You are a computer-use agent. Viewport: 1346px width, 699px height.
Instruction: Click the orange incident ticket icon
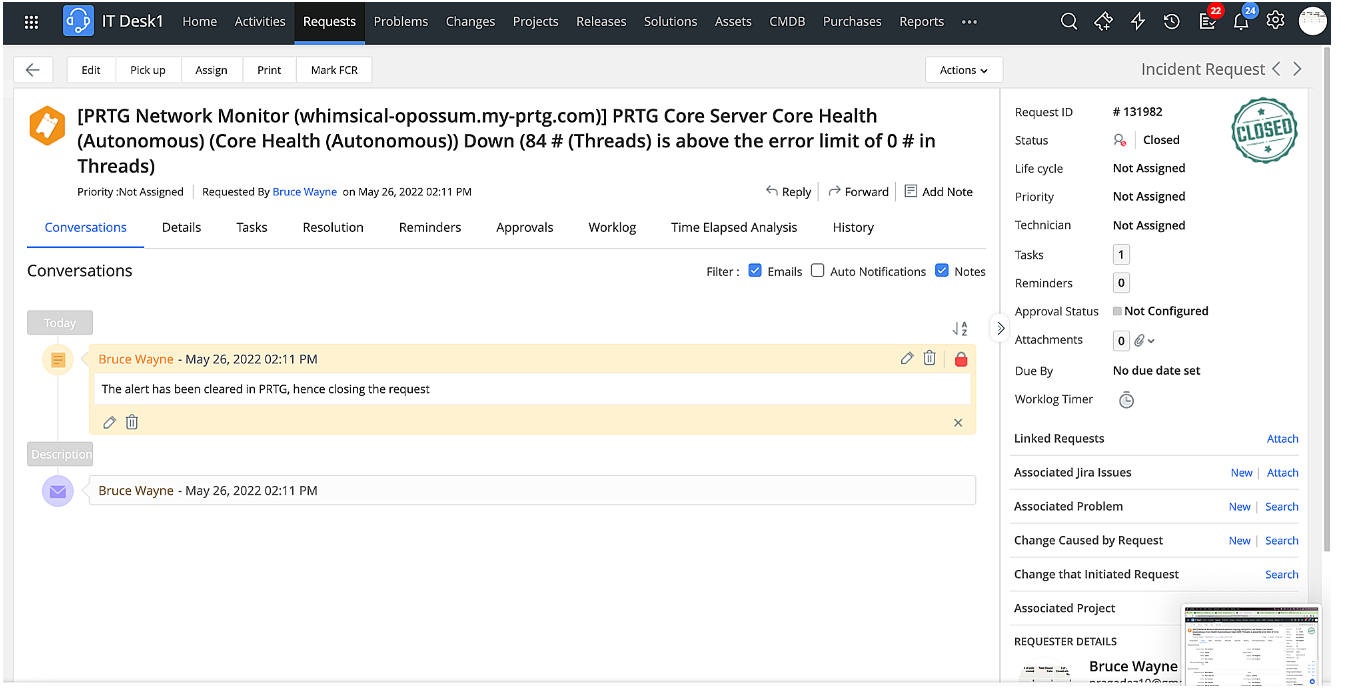click(47, 125)
